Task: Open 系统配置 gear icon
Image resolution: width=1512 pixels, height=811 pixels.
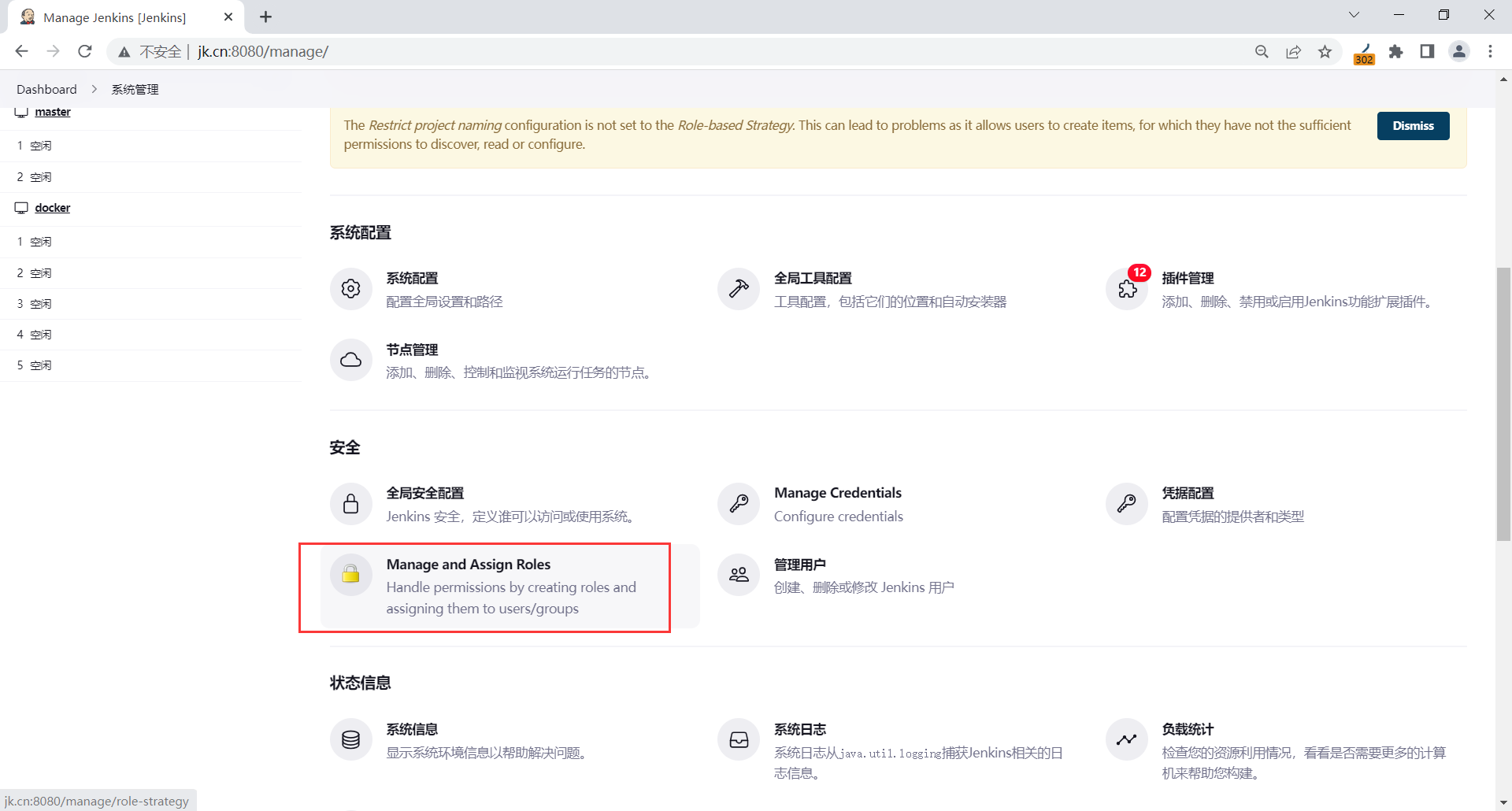Action: pos(351,289)
